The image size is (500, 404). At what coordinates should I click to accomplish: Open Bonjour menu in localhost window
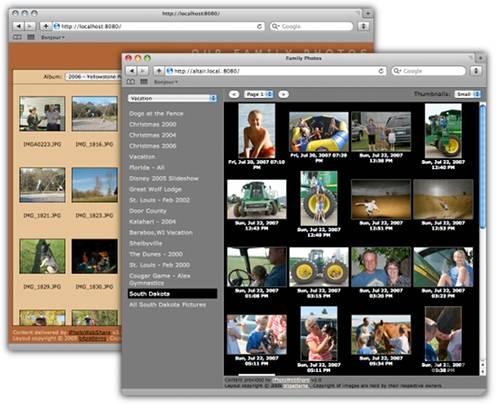[x=53, y=37]
